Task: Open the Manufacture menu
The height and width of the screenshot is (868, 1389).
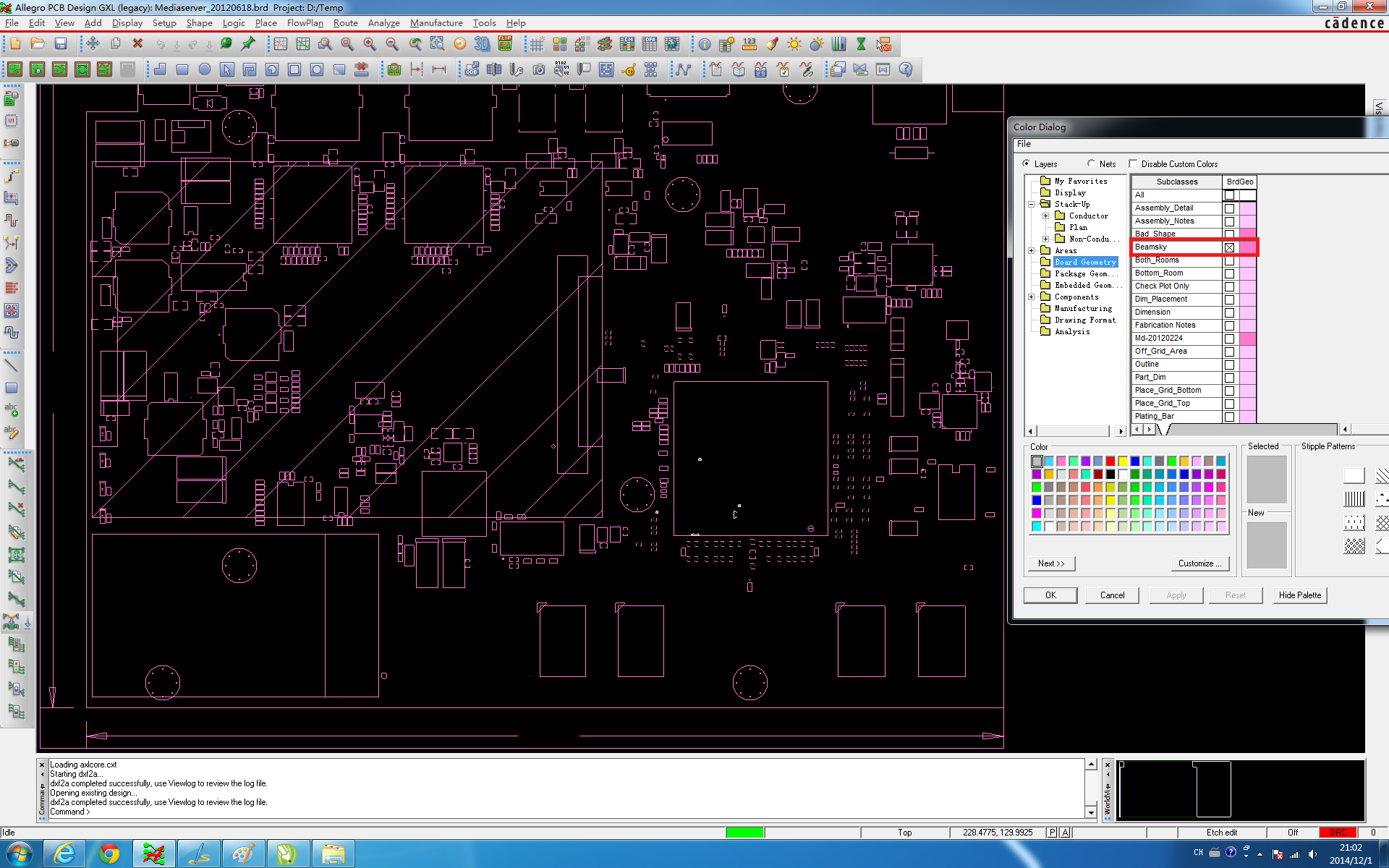Action: click(x=436, y=23)
